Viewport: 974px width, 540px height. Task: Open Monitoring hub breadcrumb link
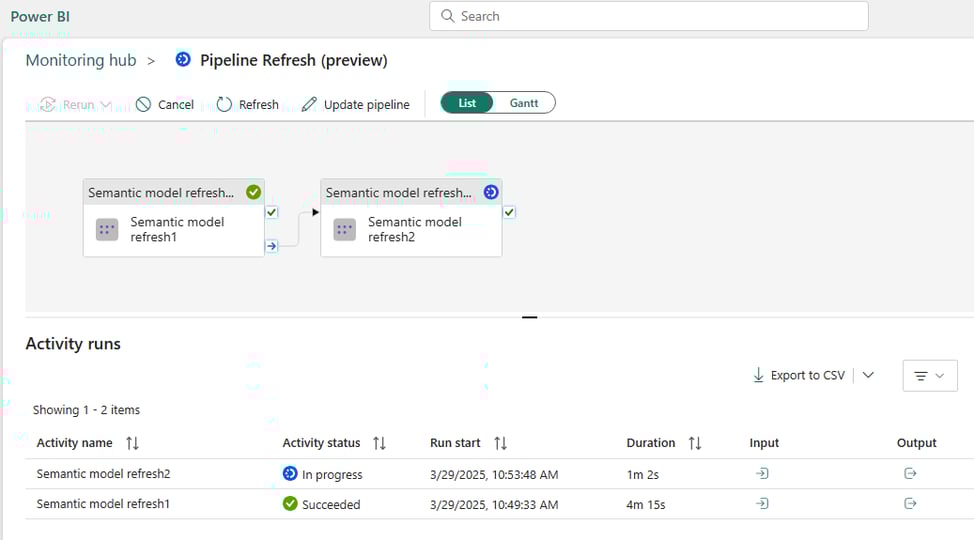[x=81, y=60]
